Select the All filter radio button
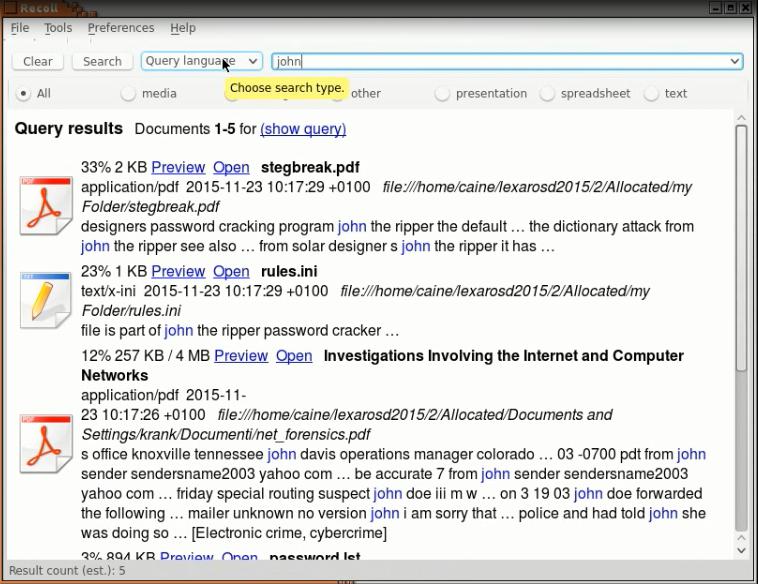Image resolution: width=758 pixels, height=584 pixels. coord(23,93)
